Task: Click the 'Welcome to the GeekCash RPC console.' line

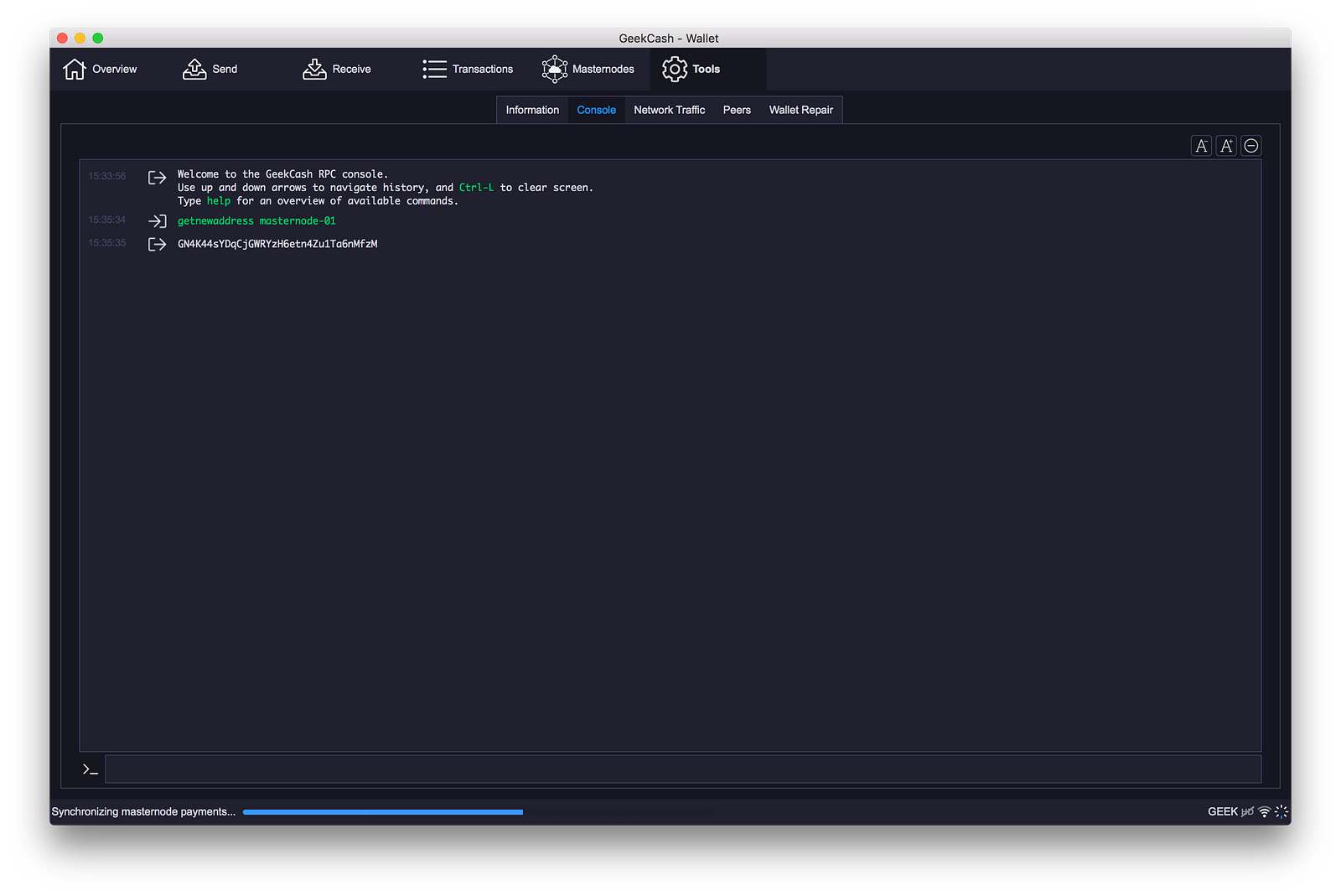Action: click(282, 174)
